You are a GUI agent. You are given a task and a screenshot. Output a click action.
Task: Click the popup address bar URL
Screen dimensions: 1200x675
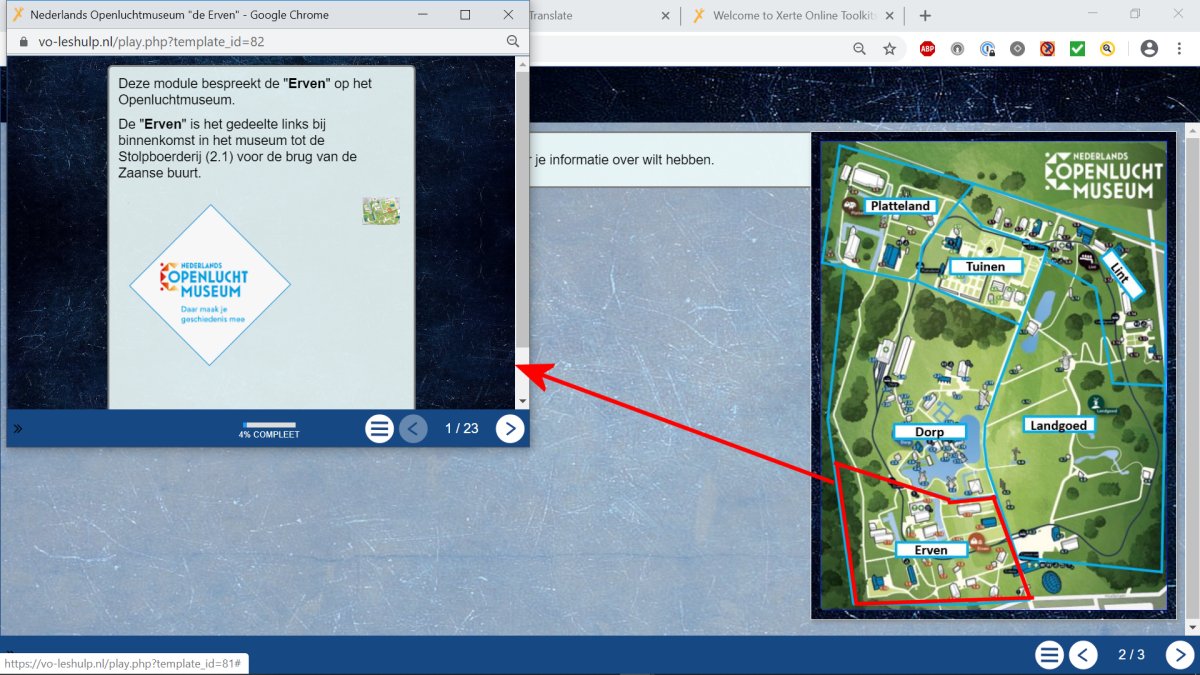[151, 42]
